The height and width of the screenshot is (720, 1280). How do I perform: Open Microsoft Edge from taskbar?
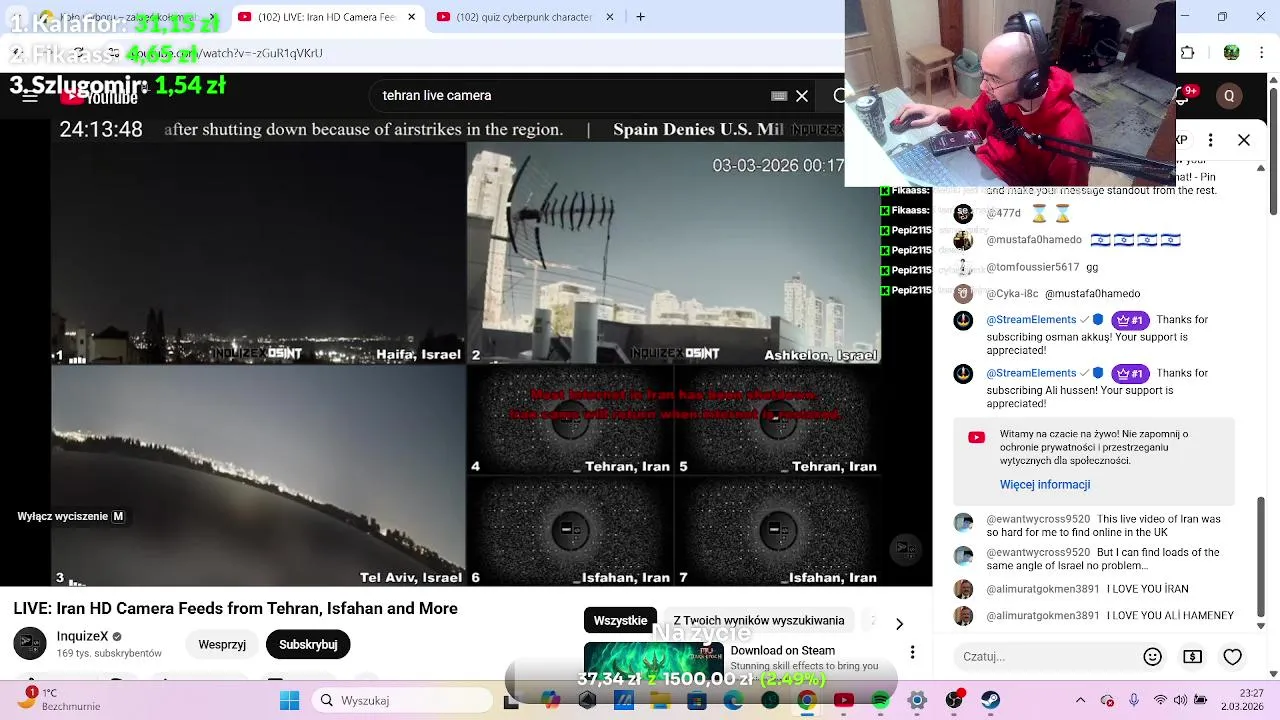pyautogui.click(x=733, y=701)
